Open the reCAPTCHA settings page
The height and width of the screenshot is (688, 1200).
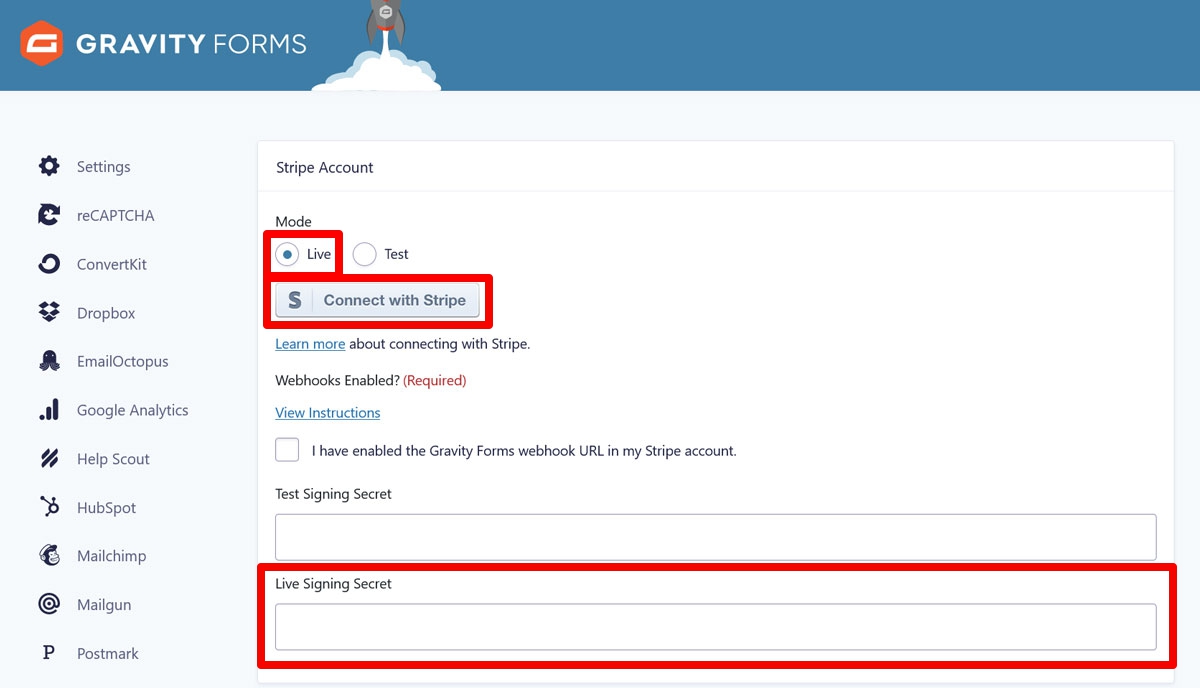pyautogui.click(x=116, y=215)
